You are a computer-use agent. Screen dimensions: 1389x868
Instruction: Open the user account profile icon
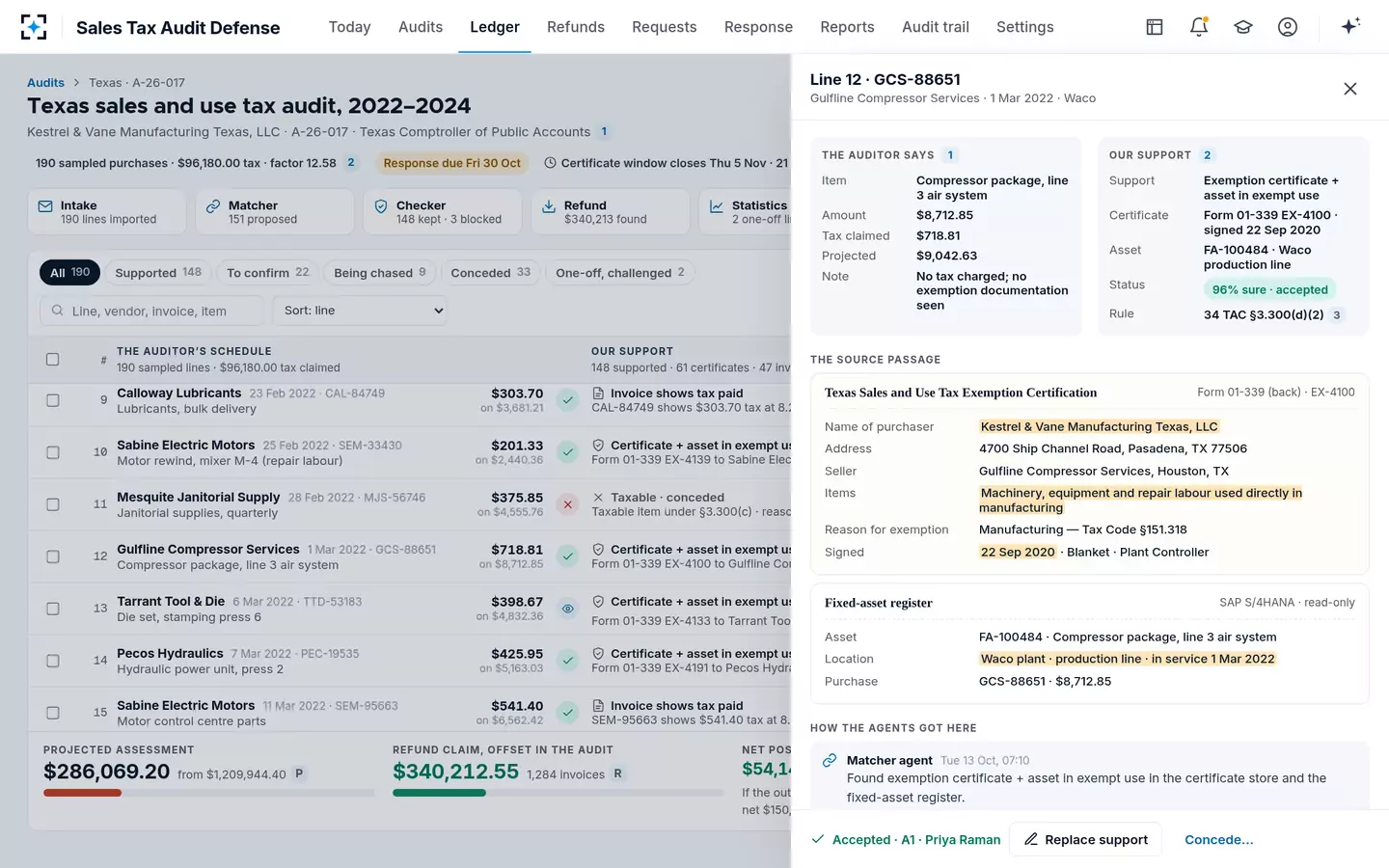coord(1288,27)
